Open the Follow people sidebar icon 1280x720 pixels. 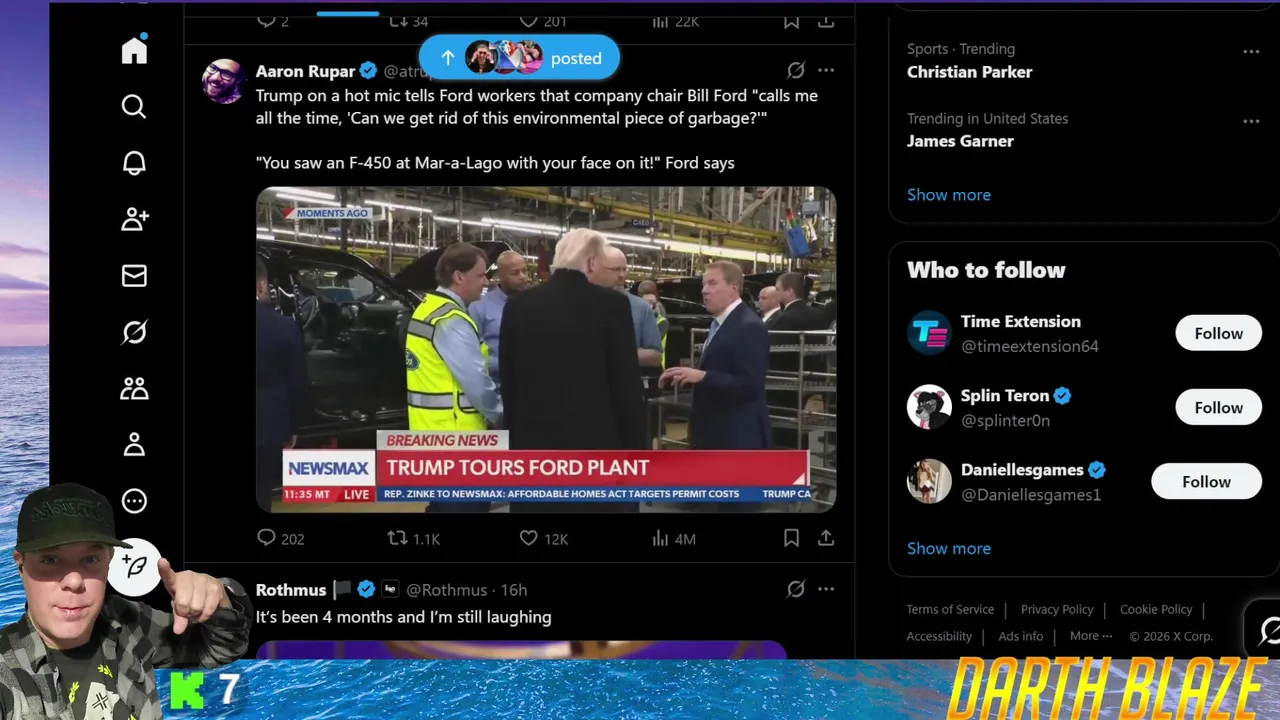(134, 219)
